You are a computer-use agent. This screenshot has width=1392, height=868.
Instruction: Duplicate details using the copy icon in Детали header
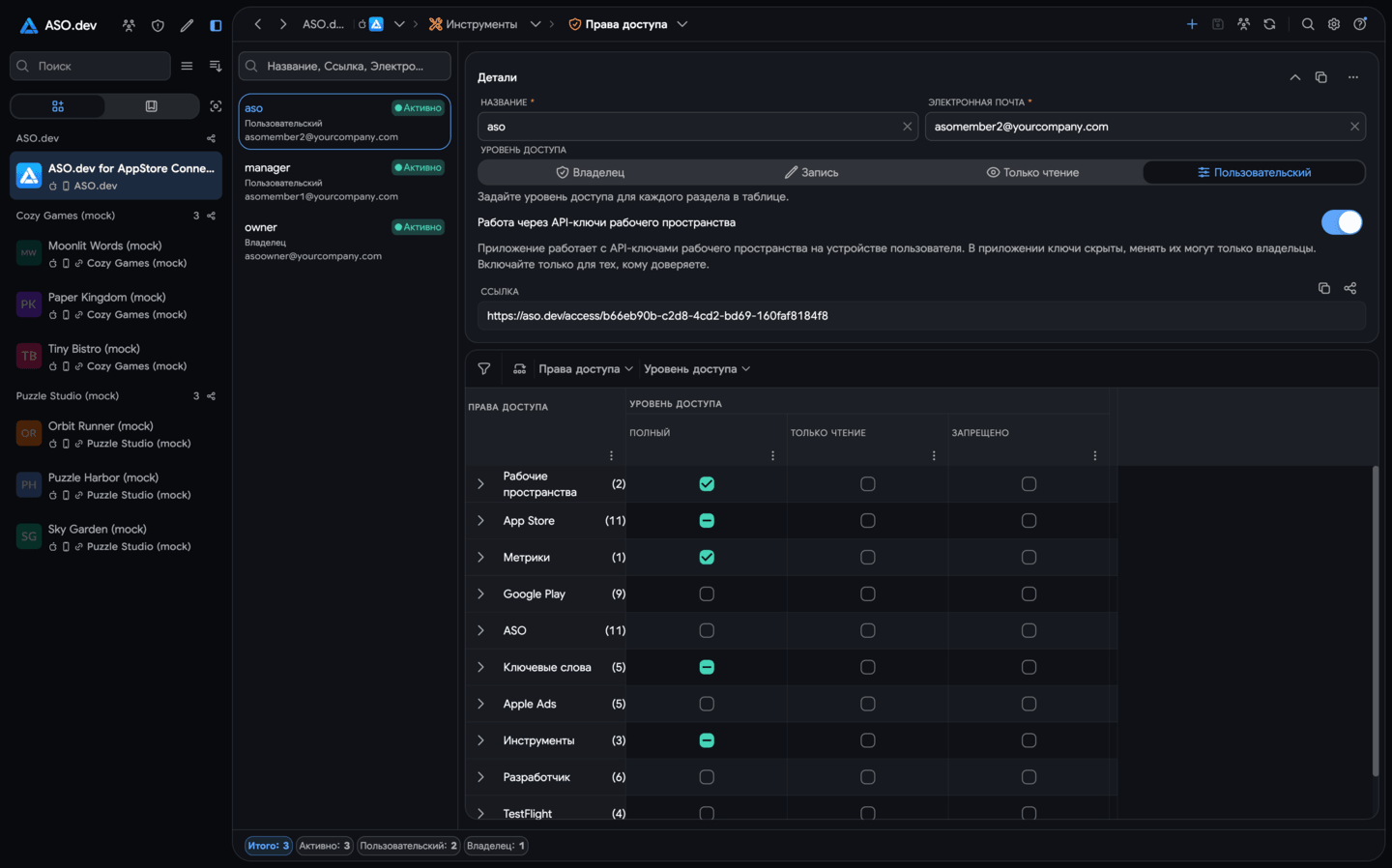(1321, 77)
